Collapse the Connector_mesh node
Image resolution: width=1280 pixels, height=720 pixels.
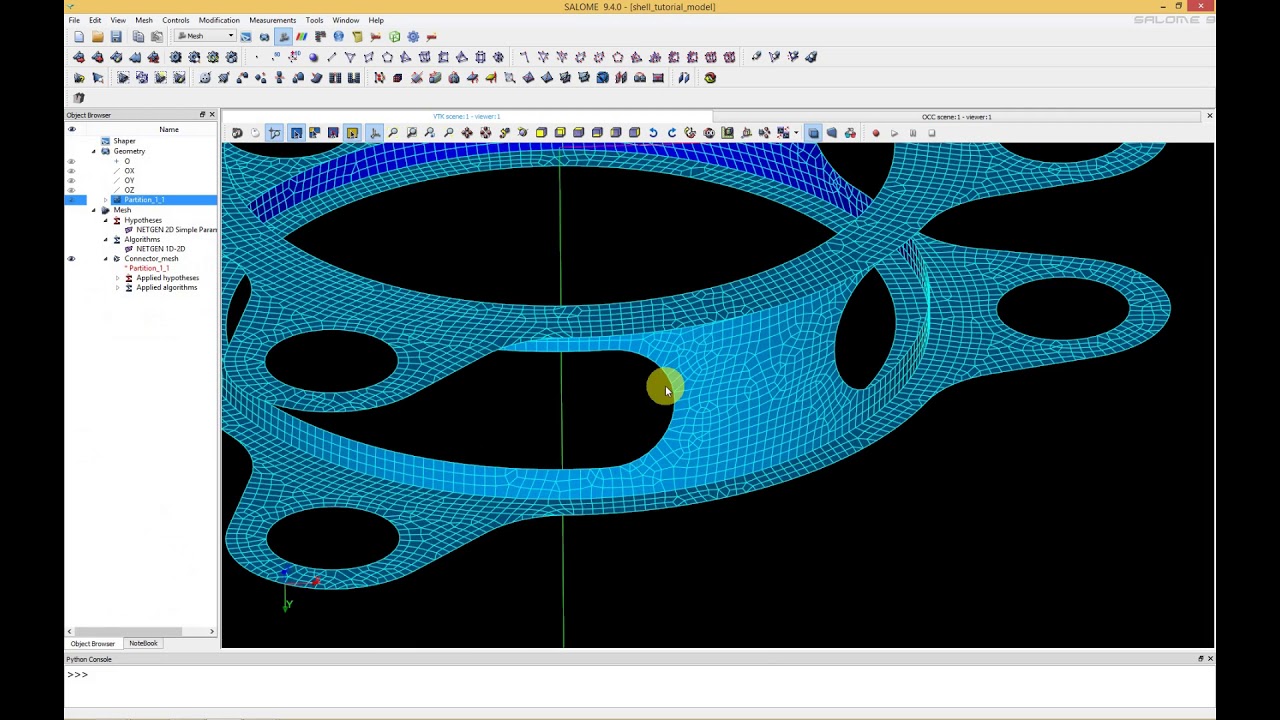click(105, 259)
